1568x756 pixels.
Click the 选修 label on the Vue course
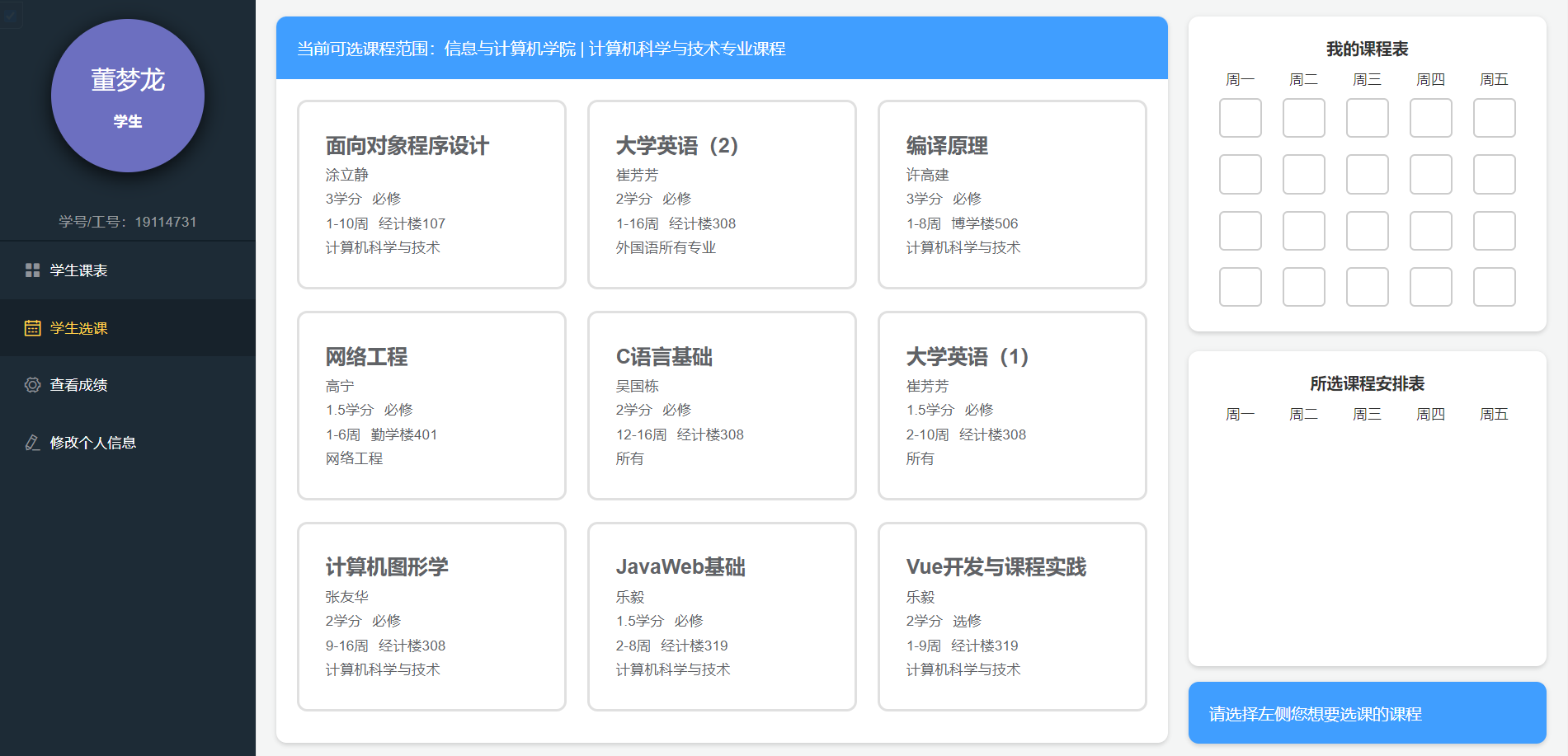tap(967, 621)
